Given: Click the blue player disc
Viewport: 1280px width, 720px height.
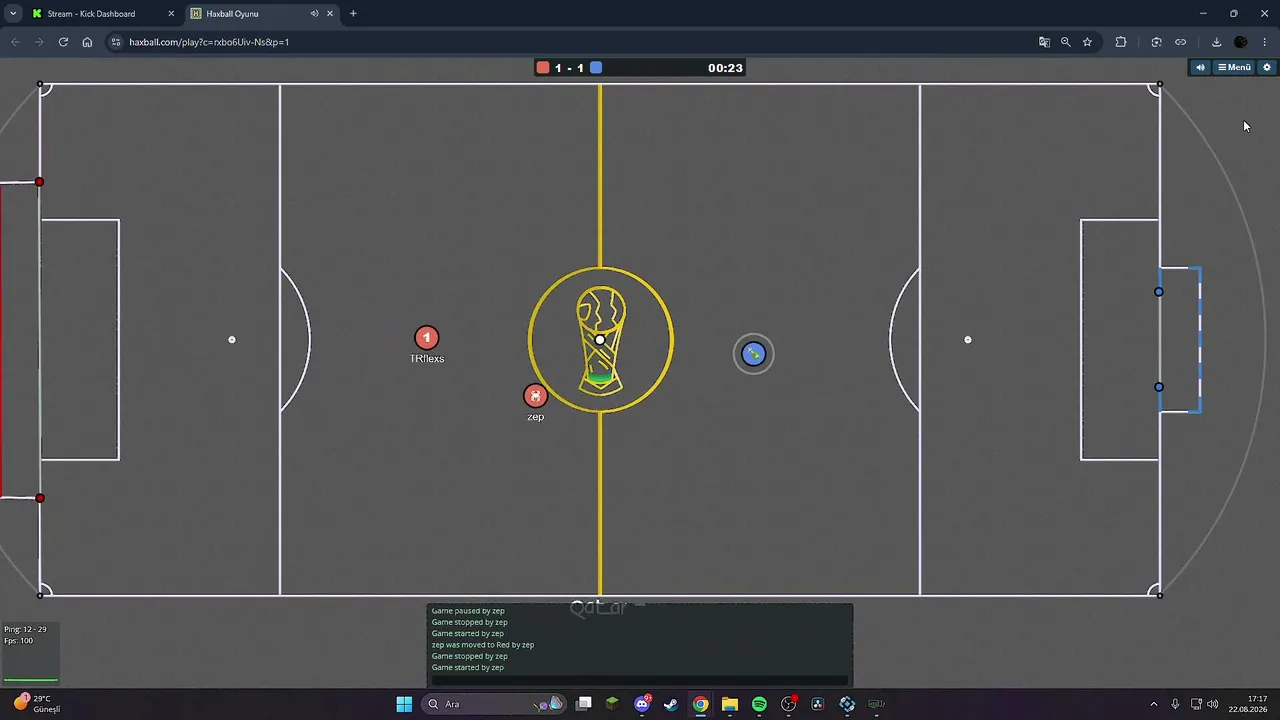Looking at the screenshot, I should tap(753, 354).
